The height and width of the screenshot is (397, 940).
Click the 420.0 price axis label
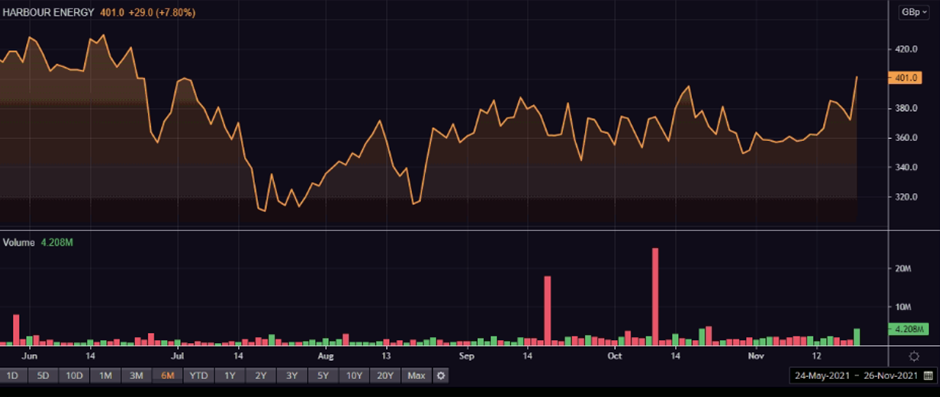[x=906, y=49]
